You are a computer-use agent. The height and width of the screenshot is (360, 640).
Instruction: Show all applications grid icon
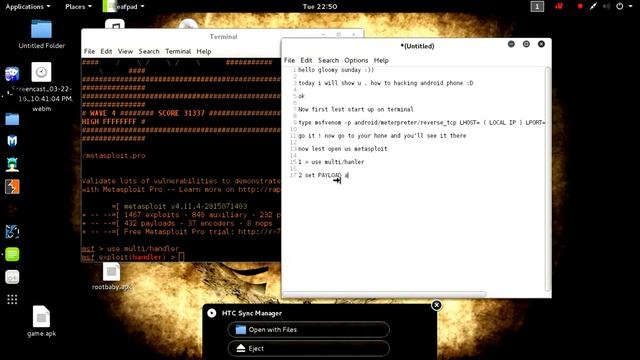coord(12,300)
